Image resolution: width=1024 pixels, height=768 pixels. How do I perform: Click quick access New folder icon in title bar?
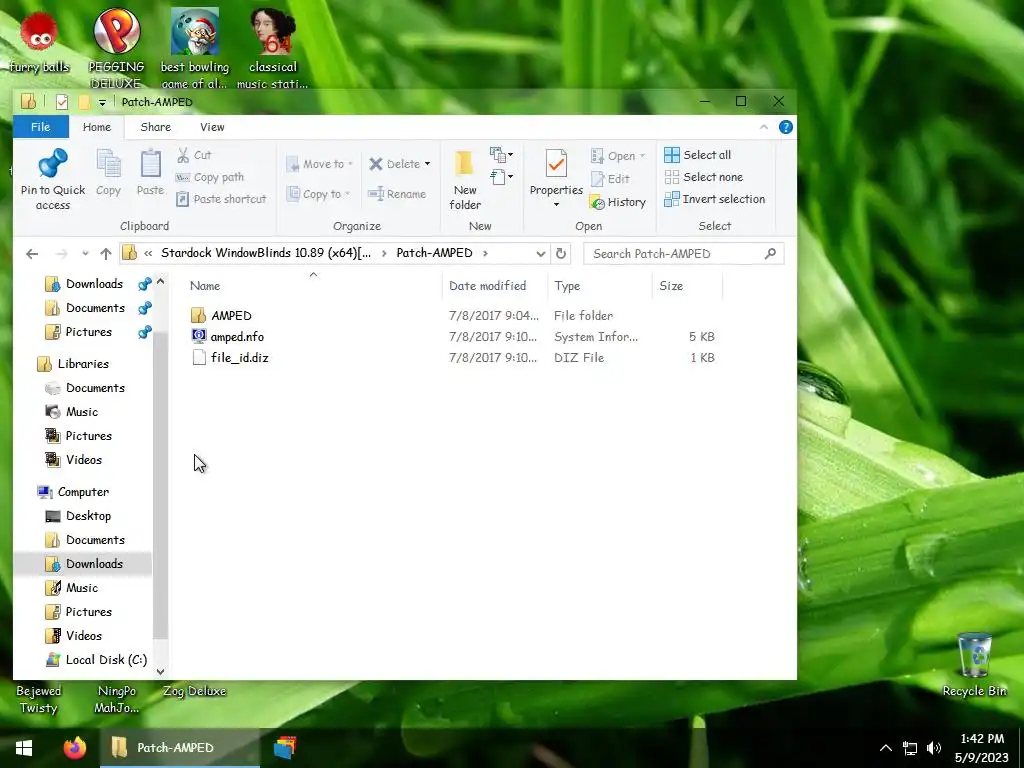click(x=84, y=102)
